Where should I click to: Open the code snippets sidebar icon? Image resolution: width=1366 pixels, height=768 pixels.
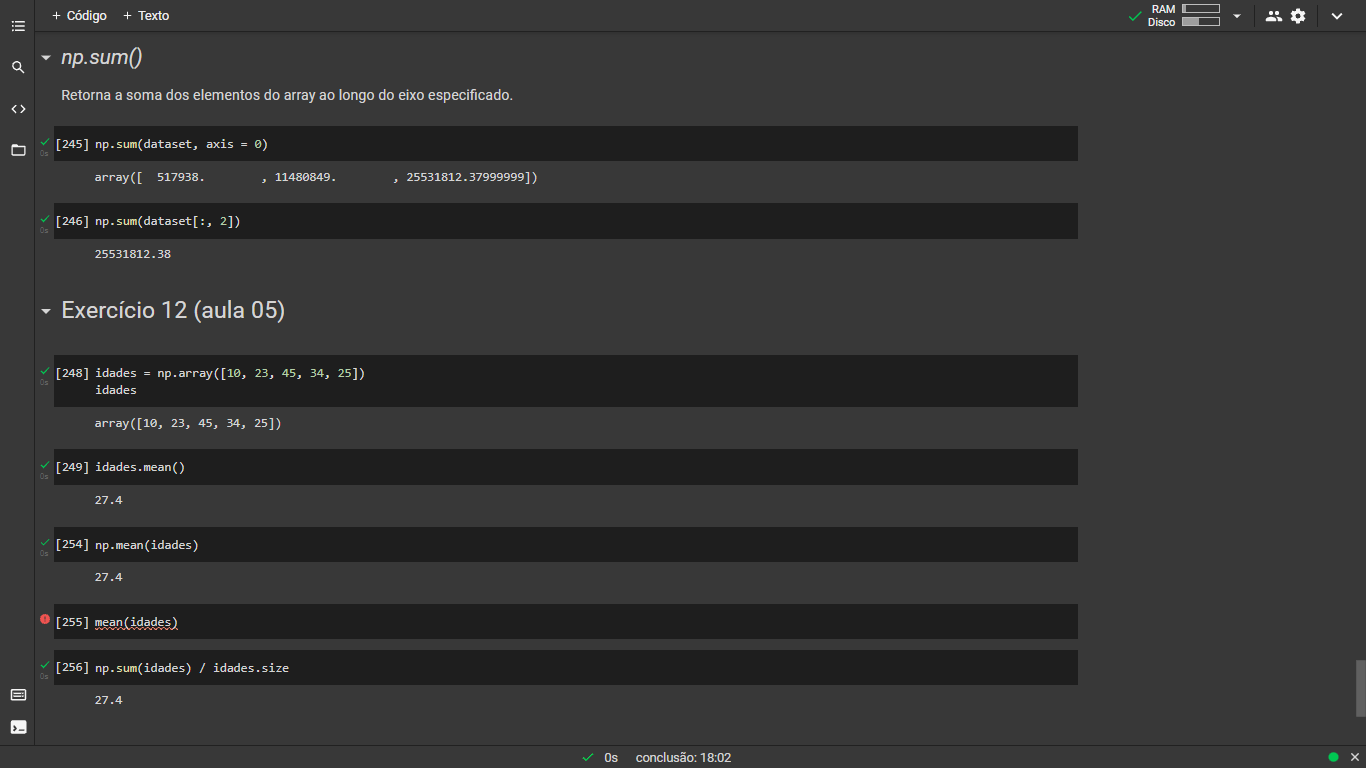click(x=18, y=109)
